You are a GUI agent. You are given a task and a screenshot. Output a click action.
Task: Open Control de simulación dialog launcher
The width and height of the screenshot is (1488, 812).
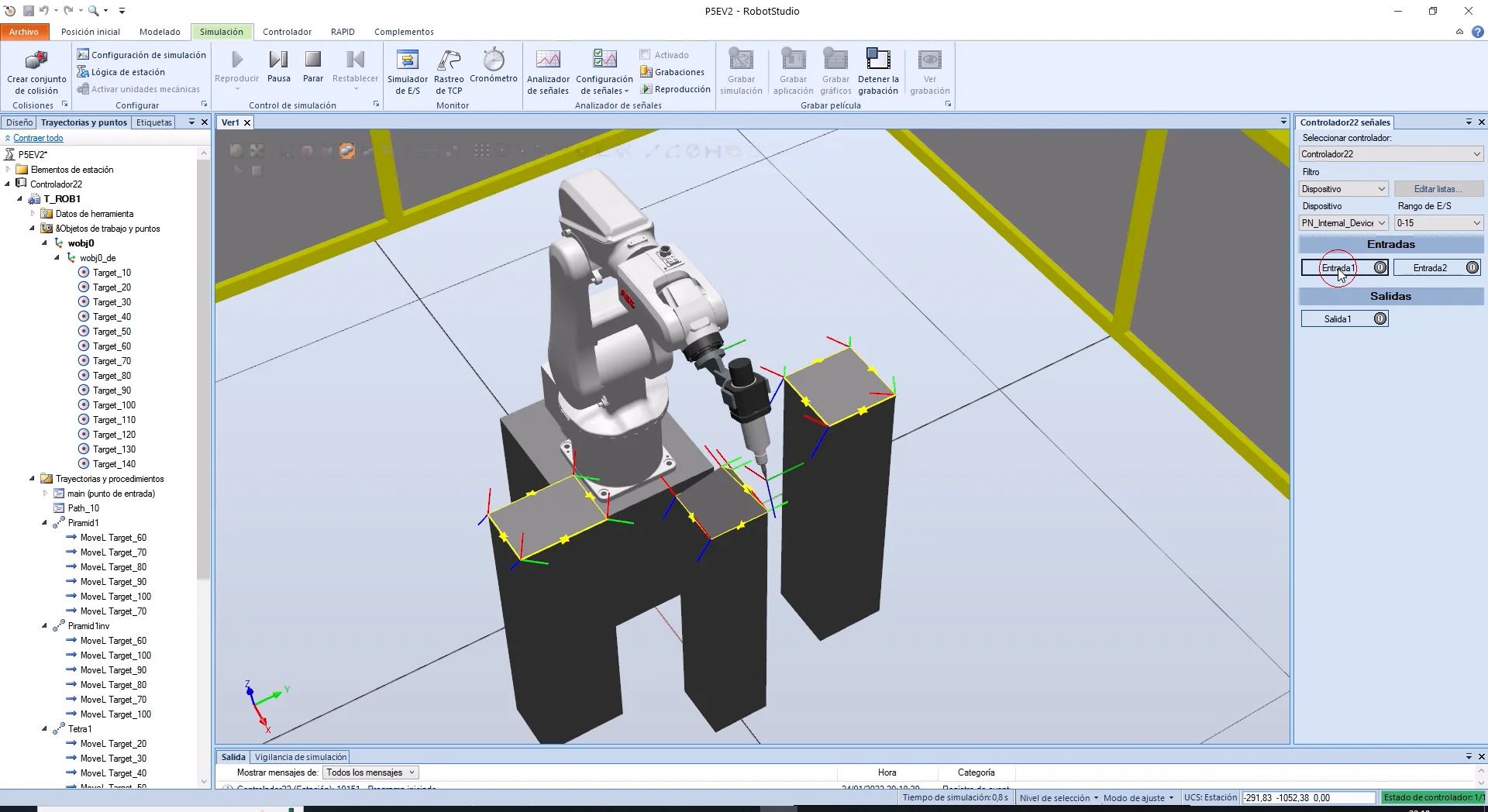coord(376,104)
